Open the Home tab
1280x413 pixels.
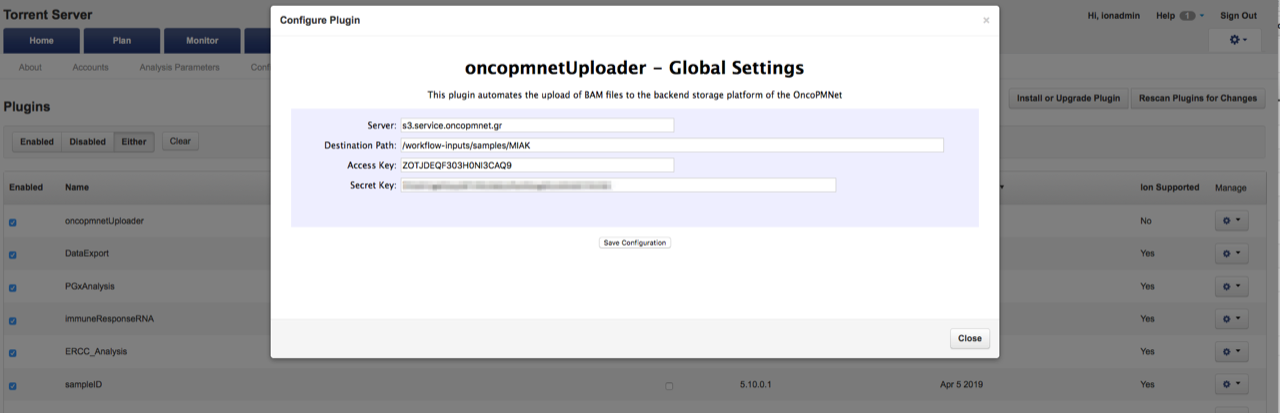coord(42,41)
